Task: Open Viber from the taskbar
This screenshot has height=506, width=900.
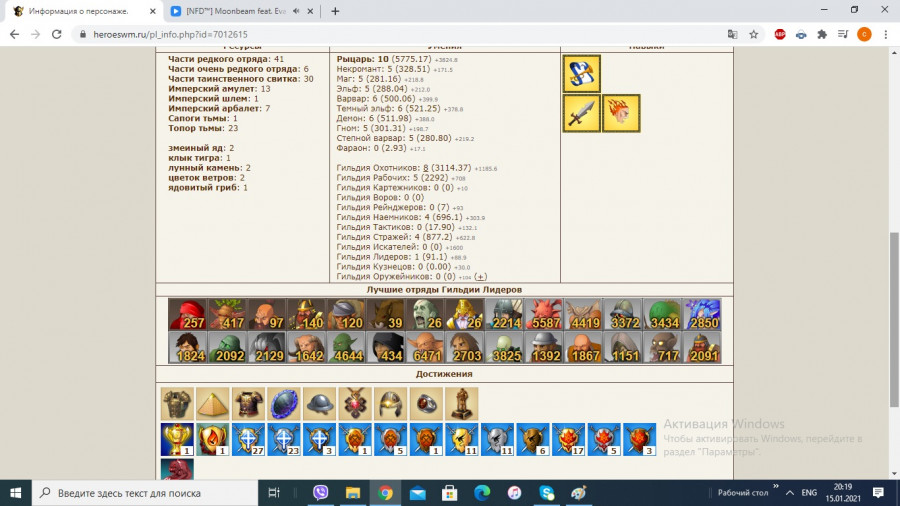Action: tap(320, 493)
